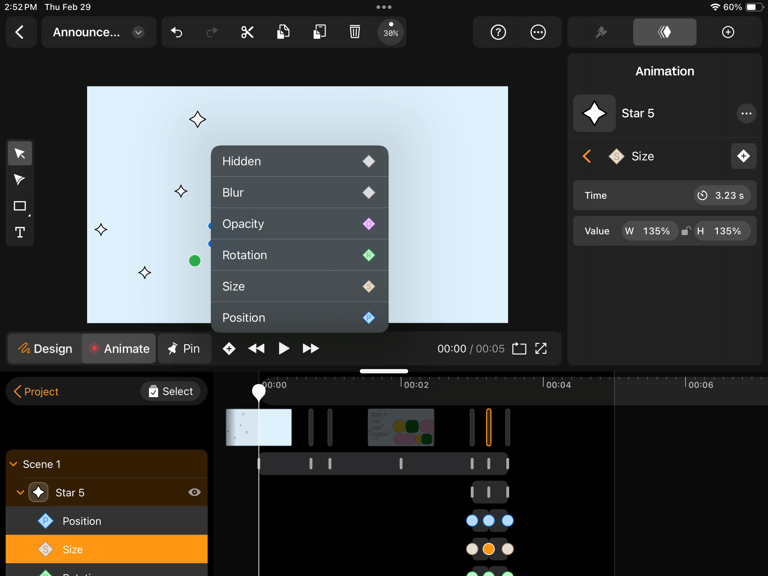Select the orange-outlined timeline marker

(x=489, y=428)
